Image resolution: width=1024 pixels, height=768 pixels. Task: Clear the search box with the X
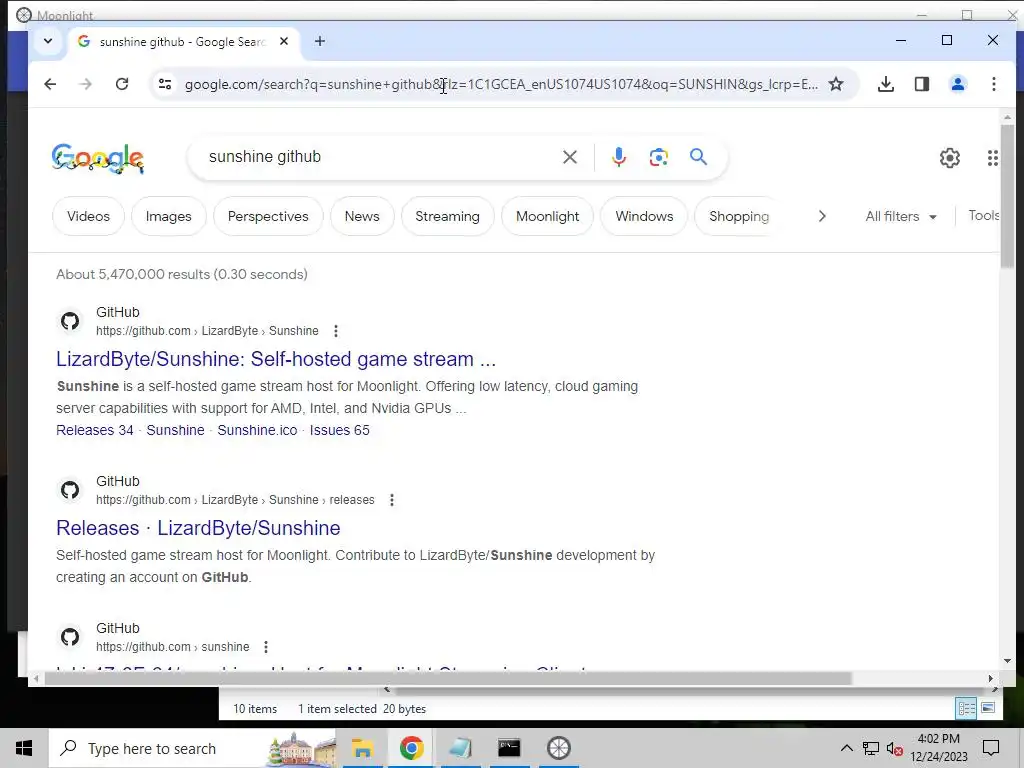coord(569,157)
